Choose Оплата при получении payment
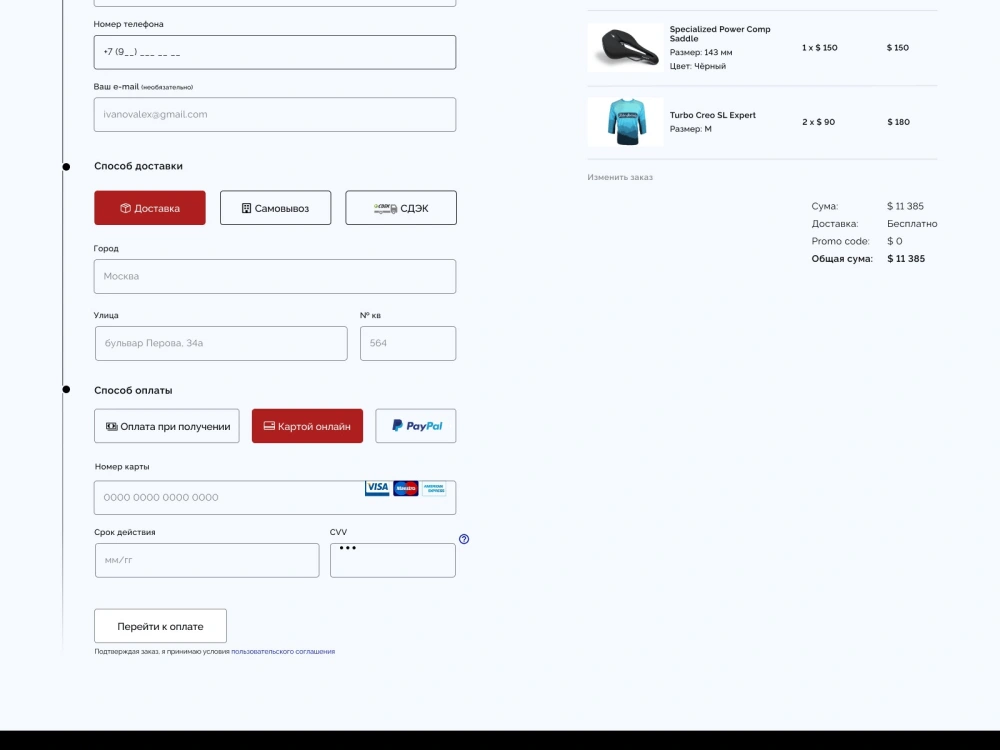The width and height of the screenshot is (1000, 750). 167,426
